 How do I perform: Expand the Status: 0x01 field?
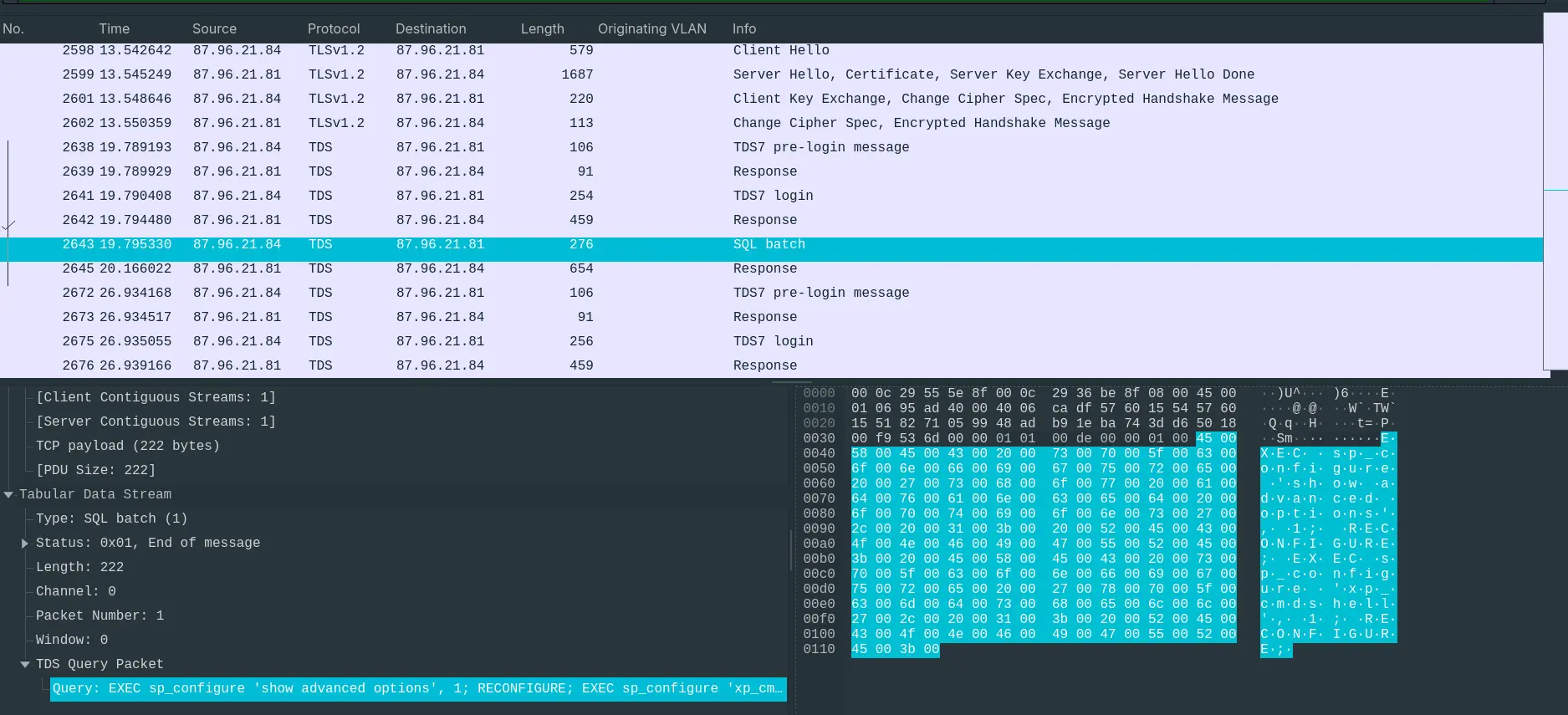coord(25,544)
